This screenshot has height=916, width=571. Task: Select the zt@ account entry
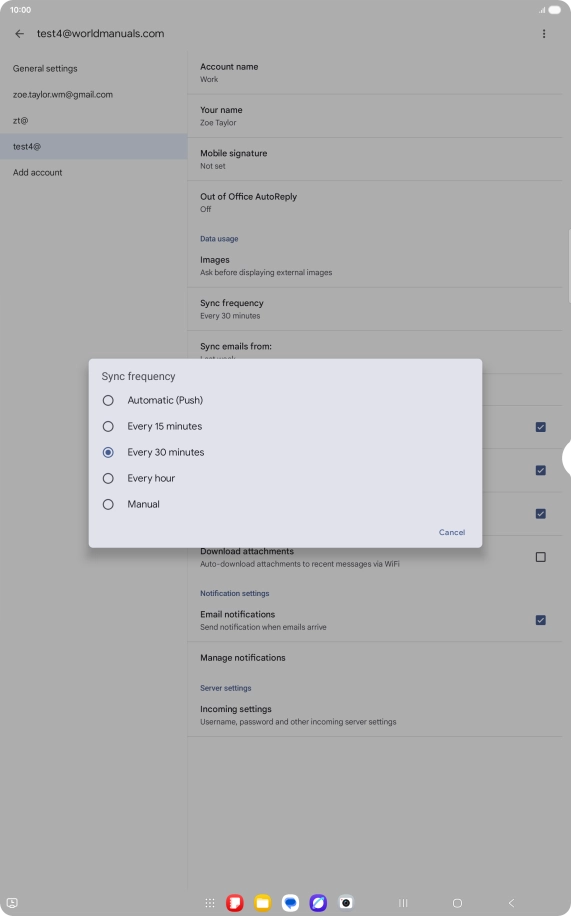click(x=94, y=120)
